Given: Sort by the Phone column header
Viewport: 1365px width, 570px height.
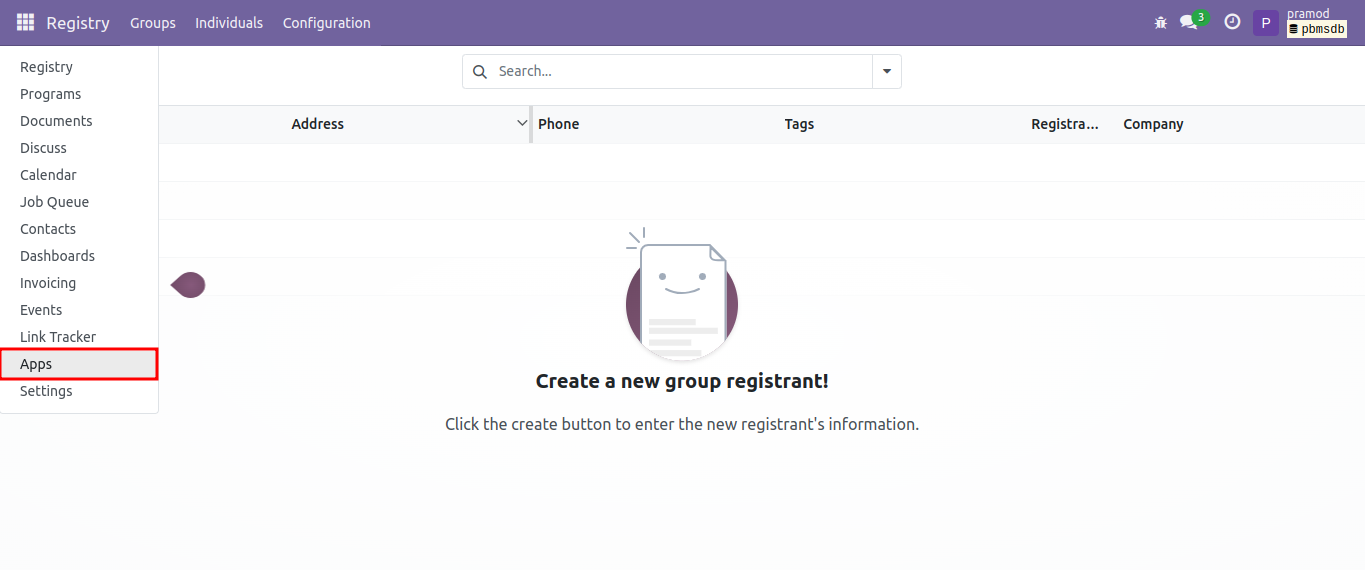Looking at the screenshot, I should coord(558,124).
